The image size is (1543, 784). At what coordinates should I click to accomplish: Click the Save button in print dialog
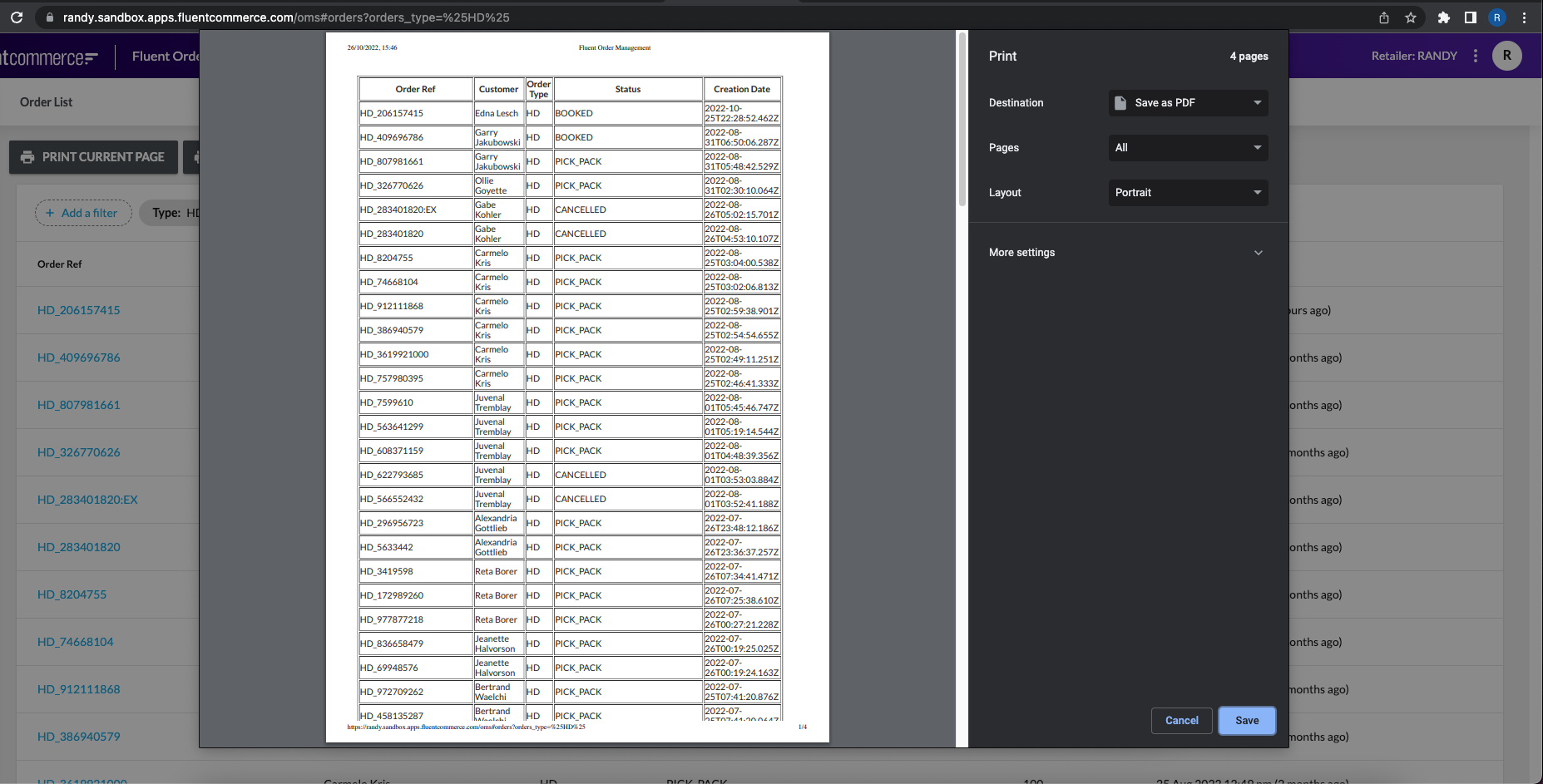tap(1246, 721)
